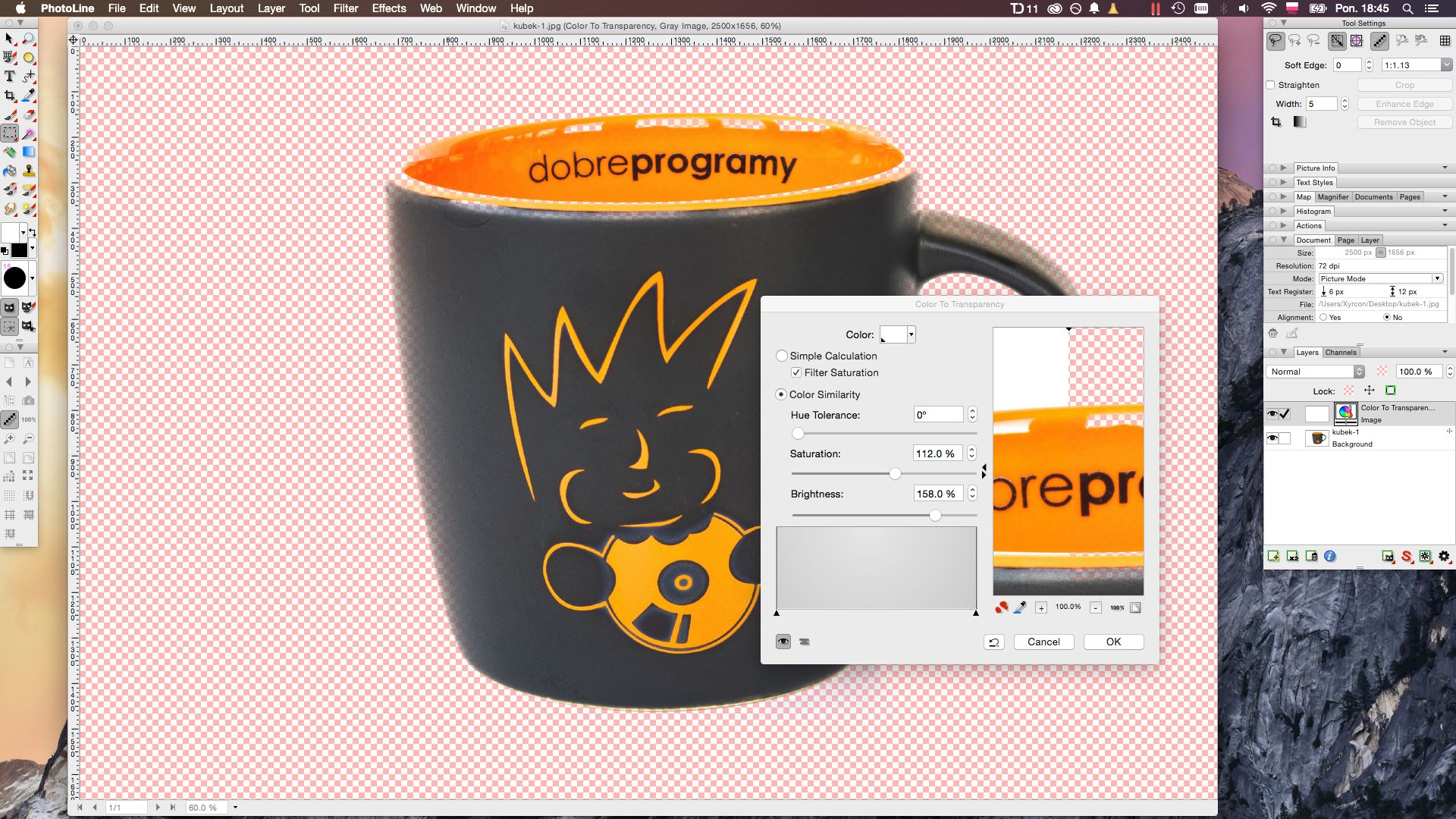The width and height of the screenshot is (1456, 819).
Task: Select the Text tool in toolbox
Action: coord(10,77)
